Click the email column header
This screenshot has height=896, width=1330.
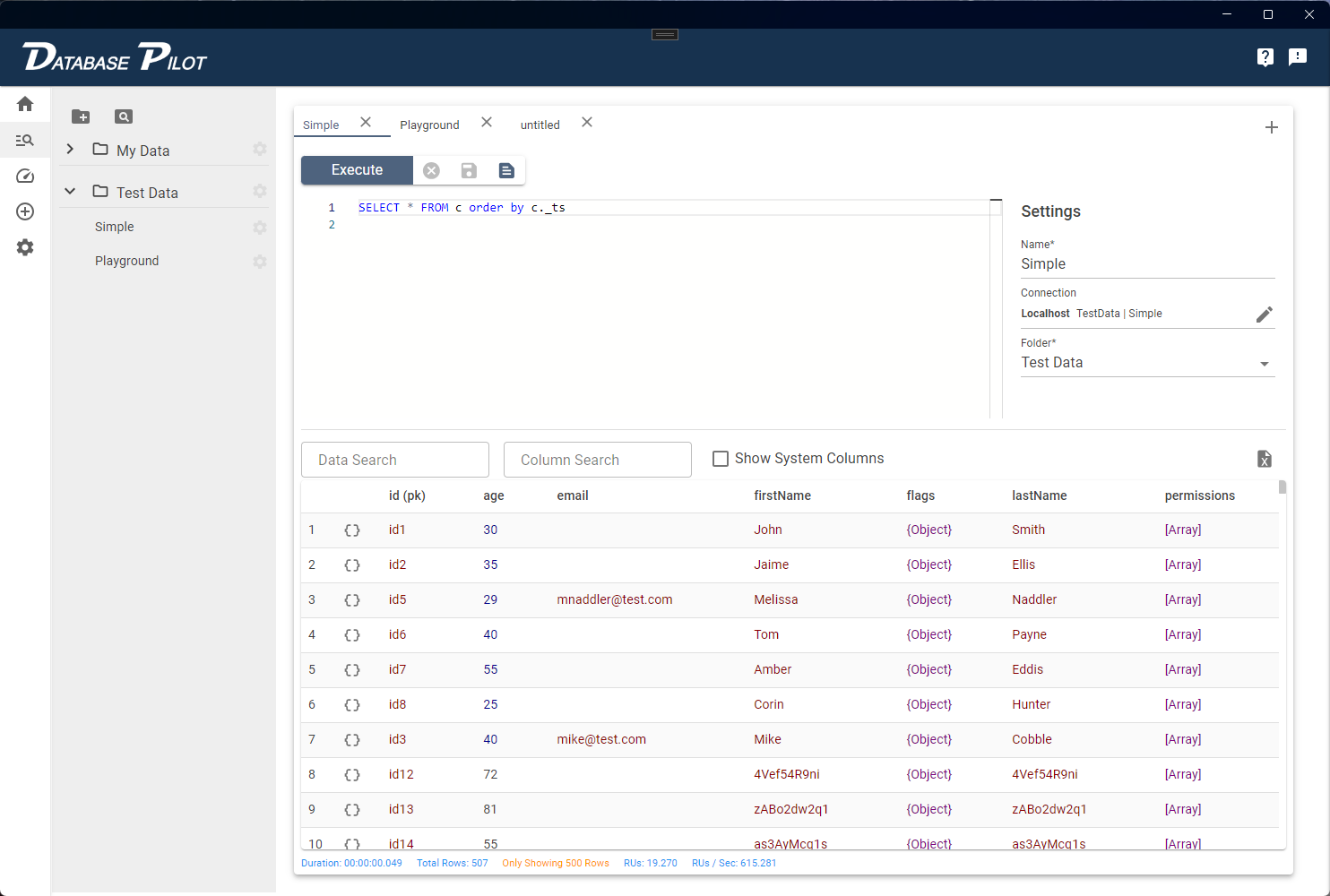573,495
